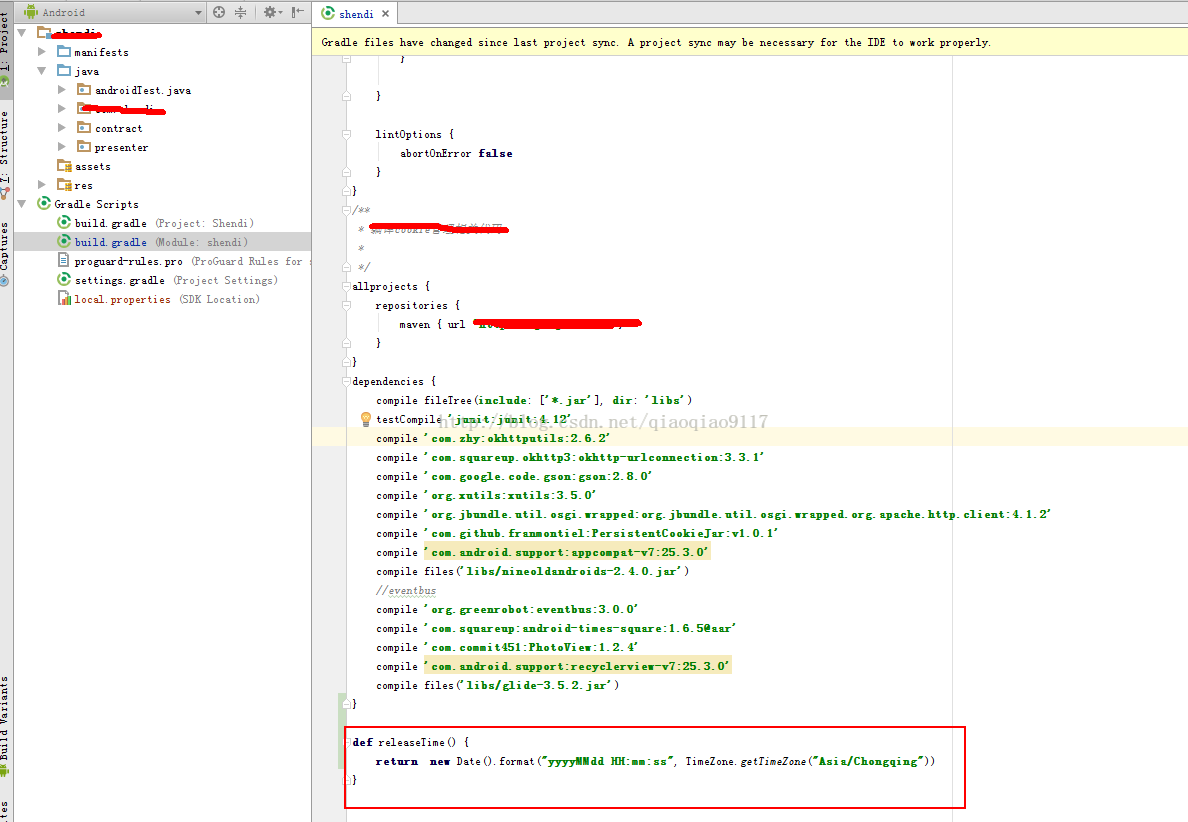Image resolution: width=1188 pixels, height=822 pixels.
Task: Click the glide-3.5.2.jar files line
Action: click(x=498, y=686)
